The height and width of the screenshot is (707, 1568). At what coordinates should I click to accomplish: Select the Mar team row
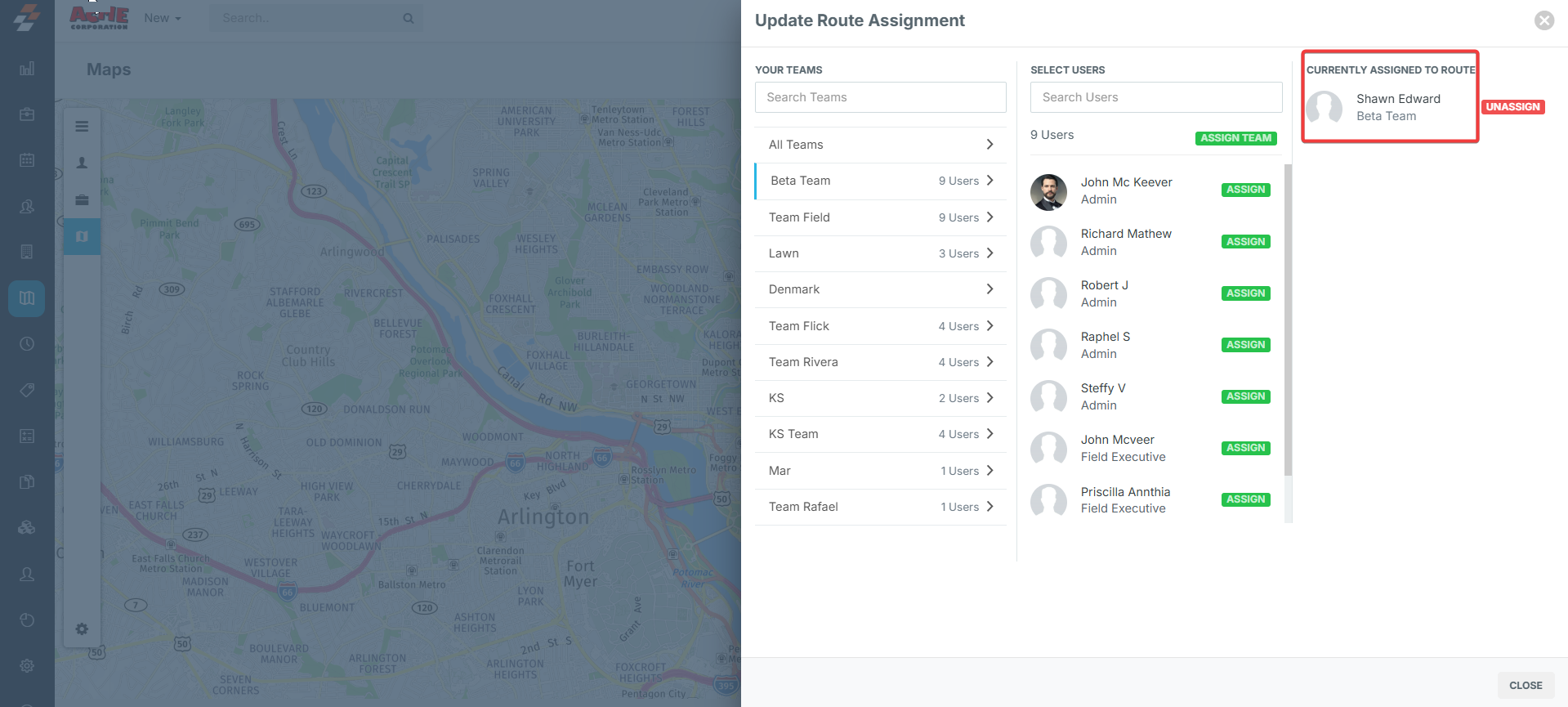click(x=881, y=471)
